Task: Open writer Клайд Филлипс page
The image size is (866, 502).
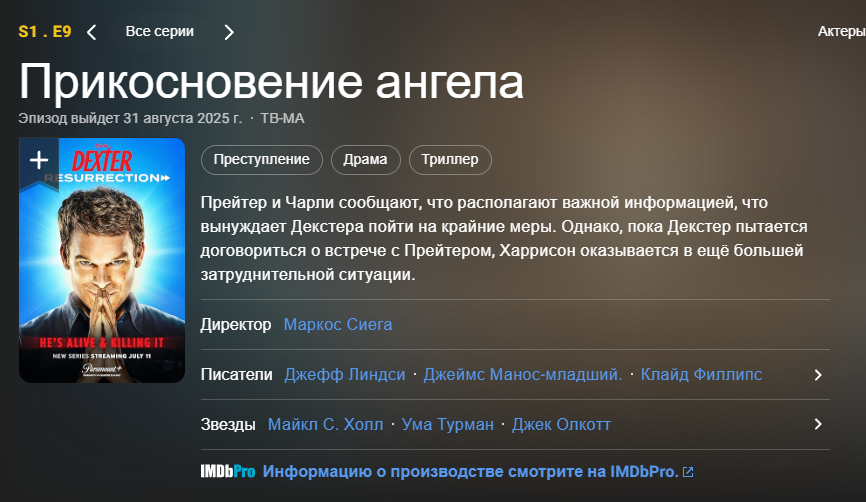Action: [701, 375]
